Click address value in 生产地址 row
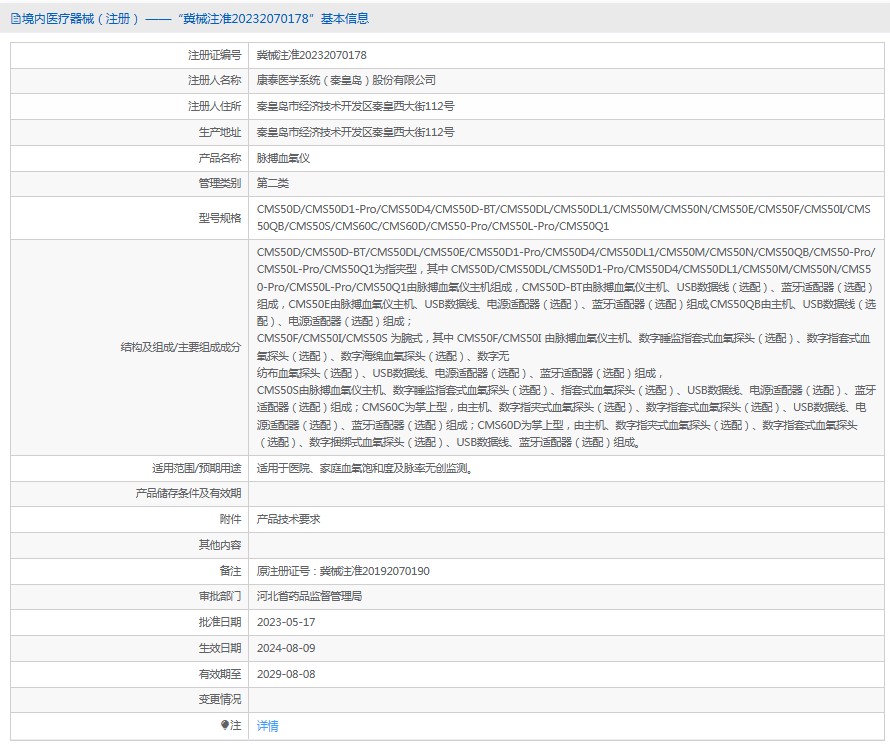This screenshot has width=890, height=749. coord(355,132)
